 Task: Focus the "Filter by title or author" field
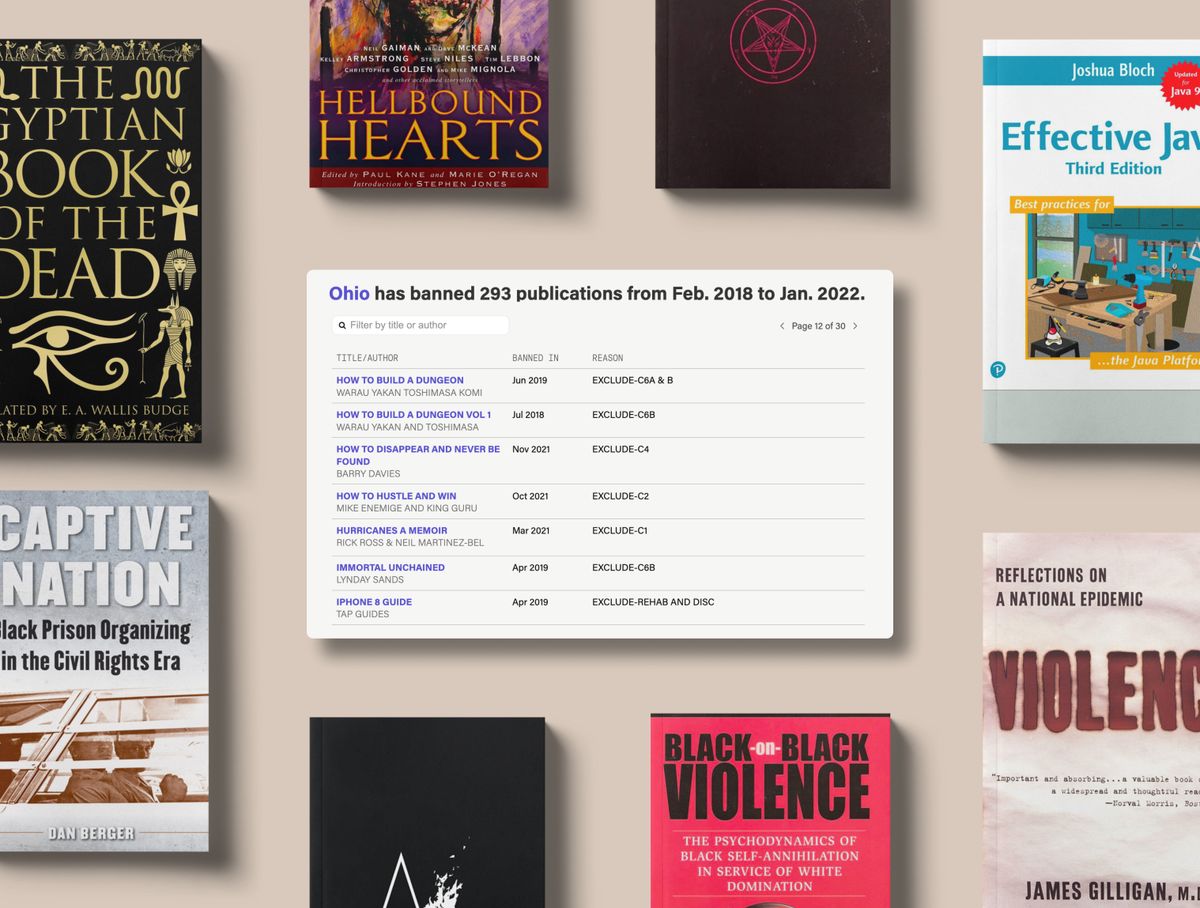427,325
